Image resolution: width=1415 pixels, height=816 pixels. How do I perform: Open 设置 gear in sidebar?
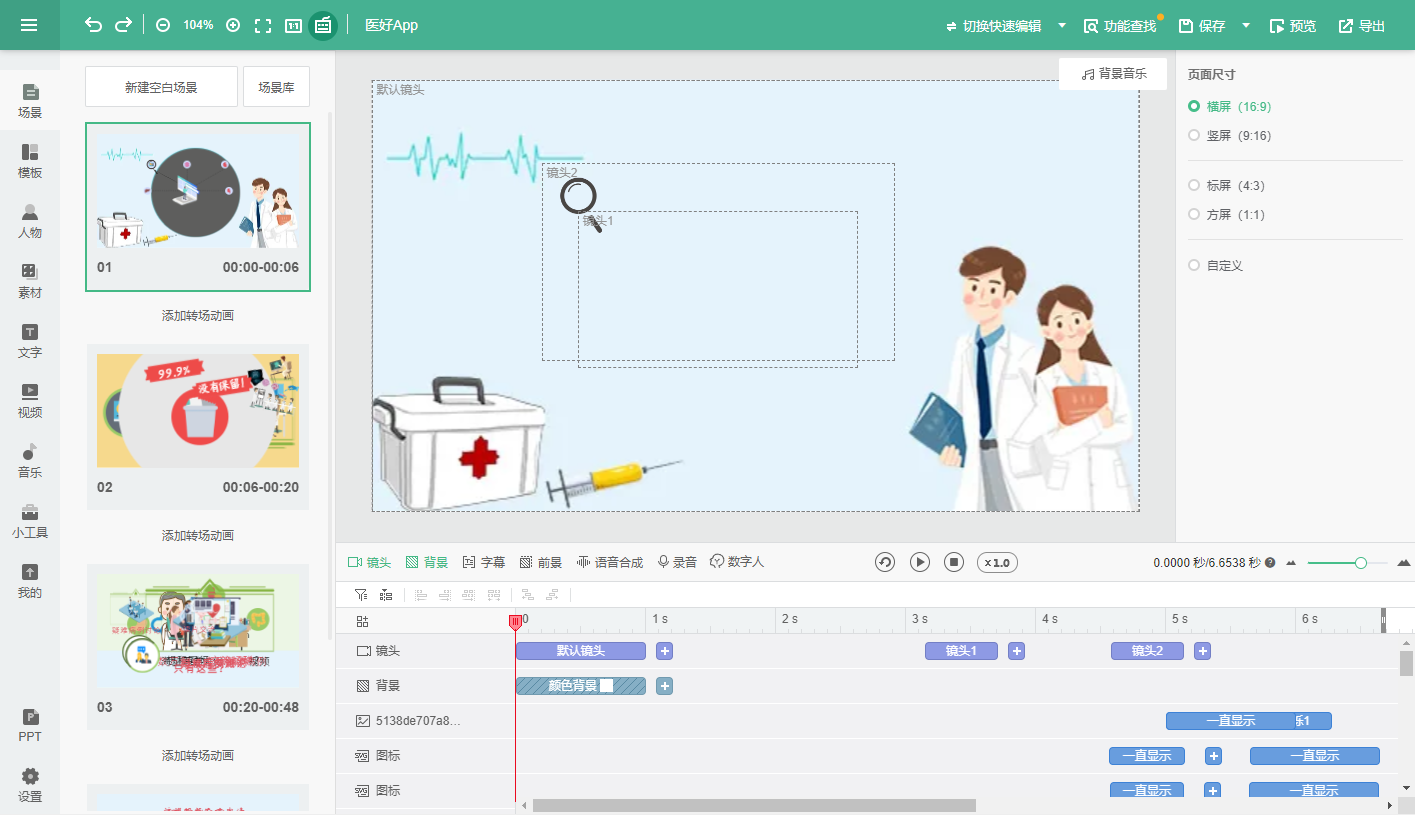[x=30, y=785]
